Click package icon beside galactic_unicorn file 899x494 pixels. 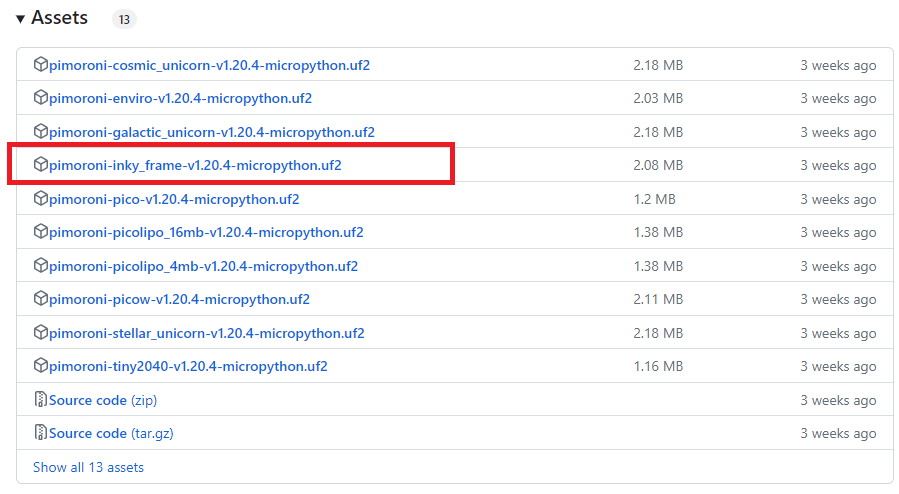click(40, 131)
